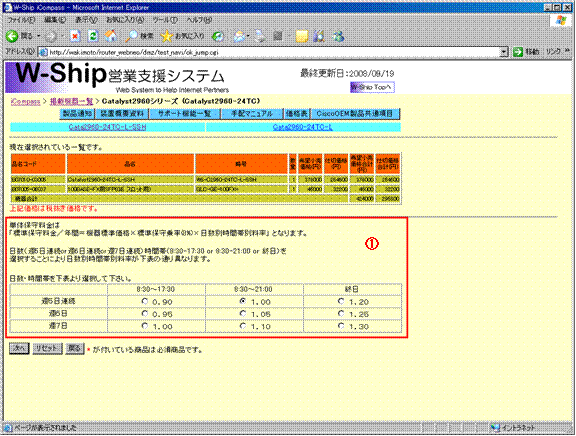576x436 pixels.
Task: Click the intranet zone icon in status bar
Action: click(496, 428)
